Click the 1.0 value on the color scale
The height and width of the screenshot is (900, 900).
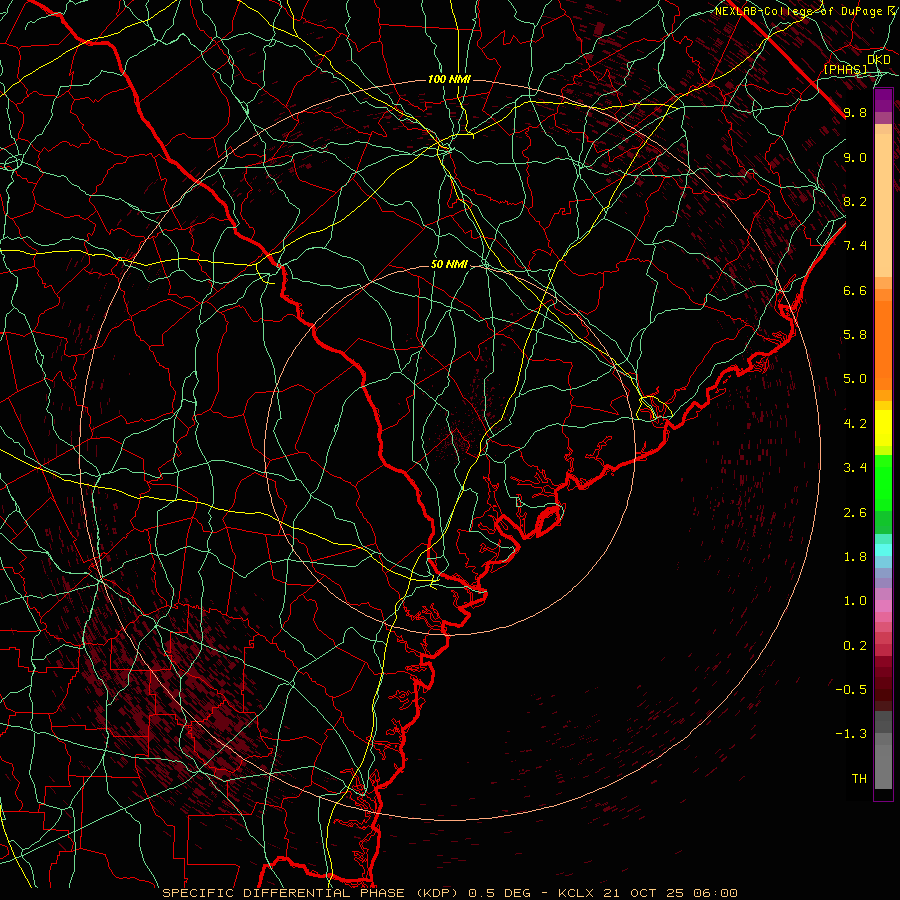[855, 601]
